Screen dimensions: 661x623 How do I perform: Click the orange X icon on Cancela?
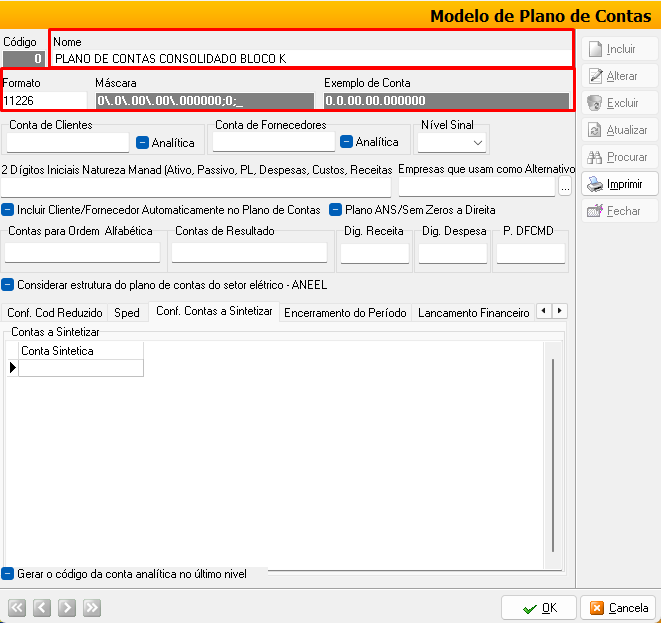(x=597, y=608)
